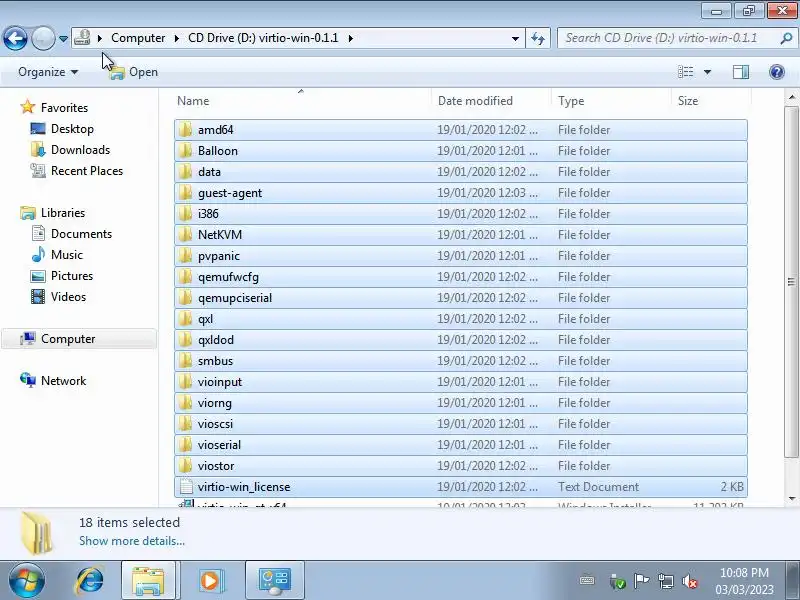Viewport: 800px width, 600px height.
Task: Expand breadcrumb arrow after CD Drive path
Action: pos(351,38)
